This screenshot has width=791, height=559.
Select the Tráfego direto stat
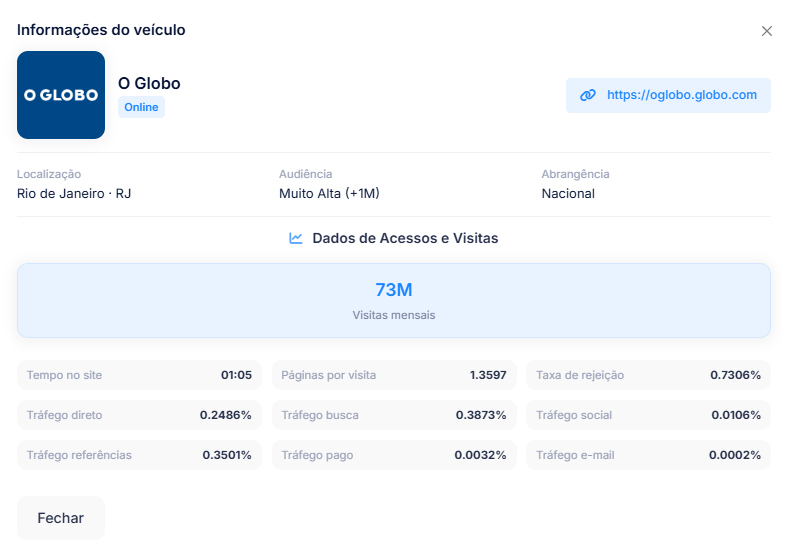pyautogui.click(x=139, y=415)
